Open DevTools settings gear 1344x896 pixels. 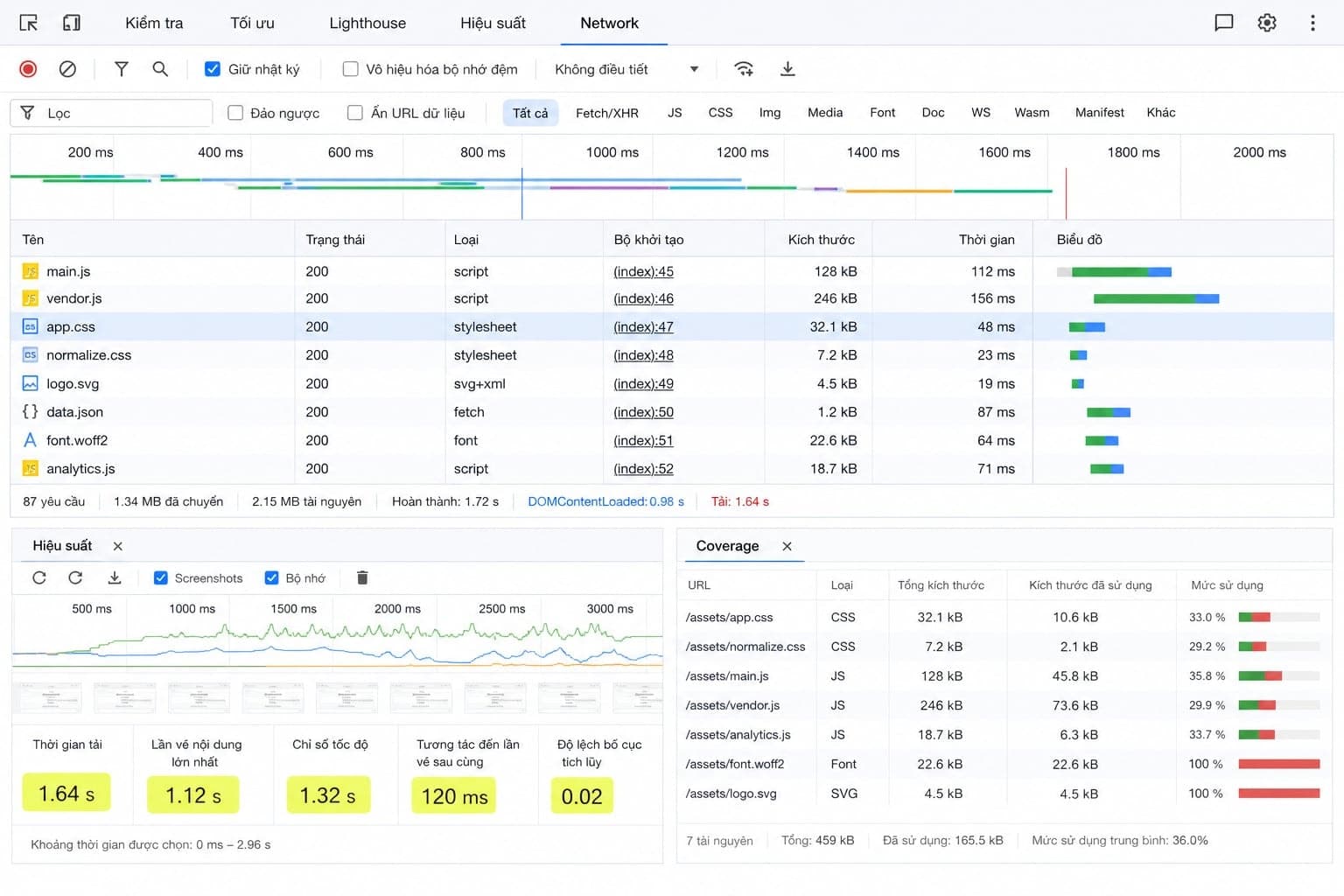(1267, 23)
